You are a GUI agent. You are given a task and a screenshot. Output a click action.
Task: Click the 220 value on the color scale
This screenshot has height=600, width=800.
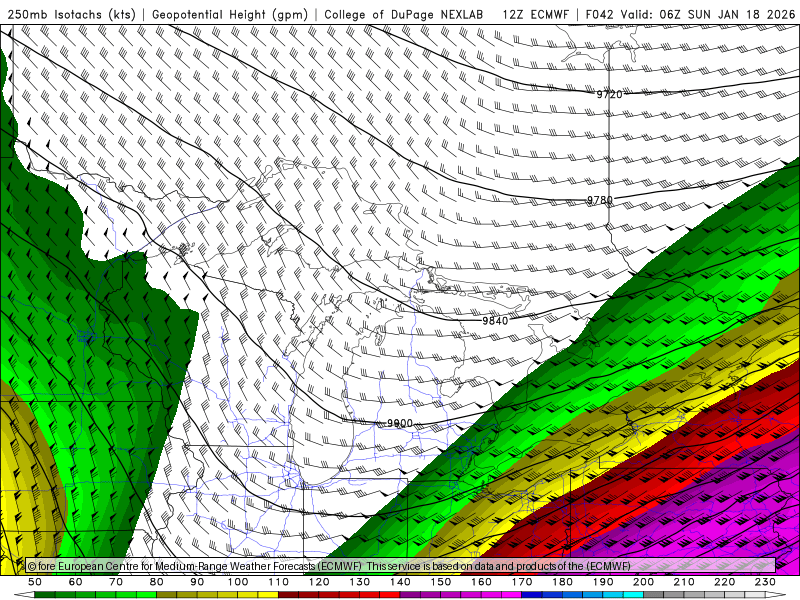point(725,582)
